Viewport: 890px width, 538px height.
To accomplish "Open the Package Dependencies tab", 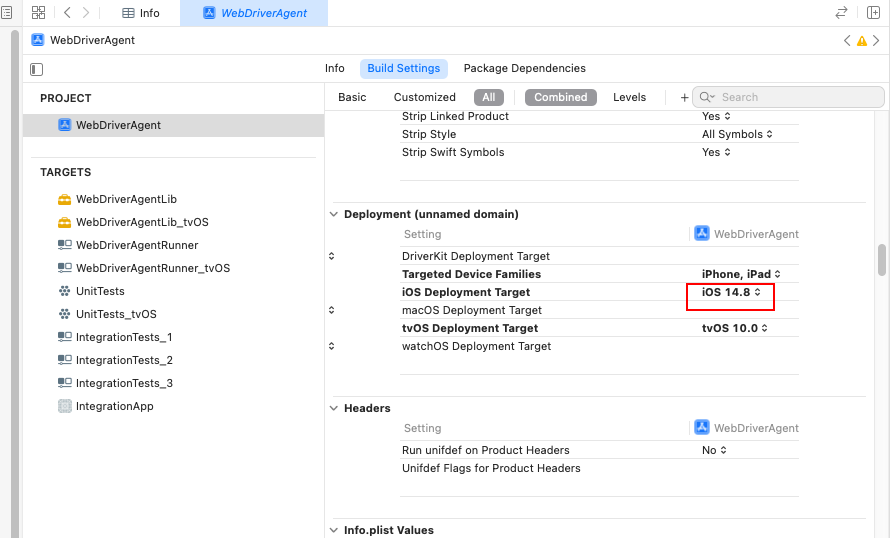I will (x=524, y=68).
